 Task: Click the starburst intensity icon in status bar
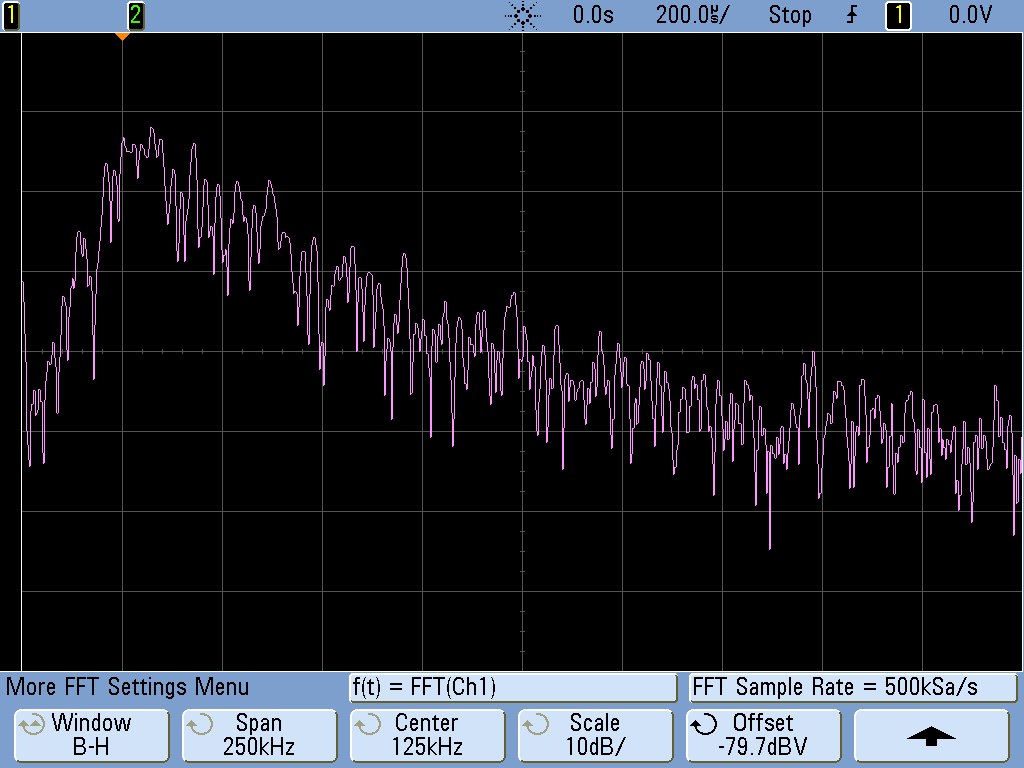523,15
